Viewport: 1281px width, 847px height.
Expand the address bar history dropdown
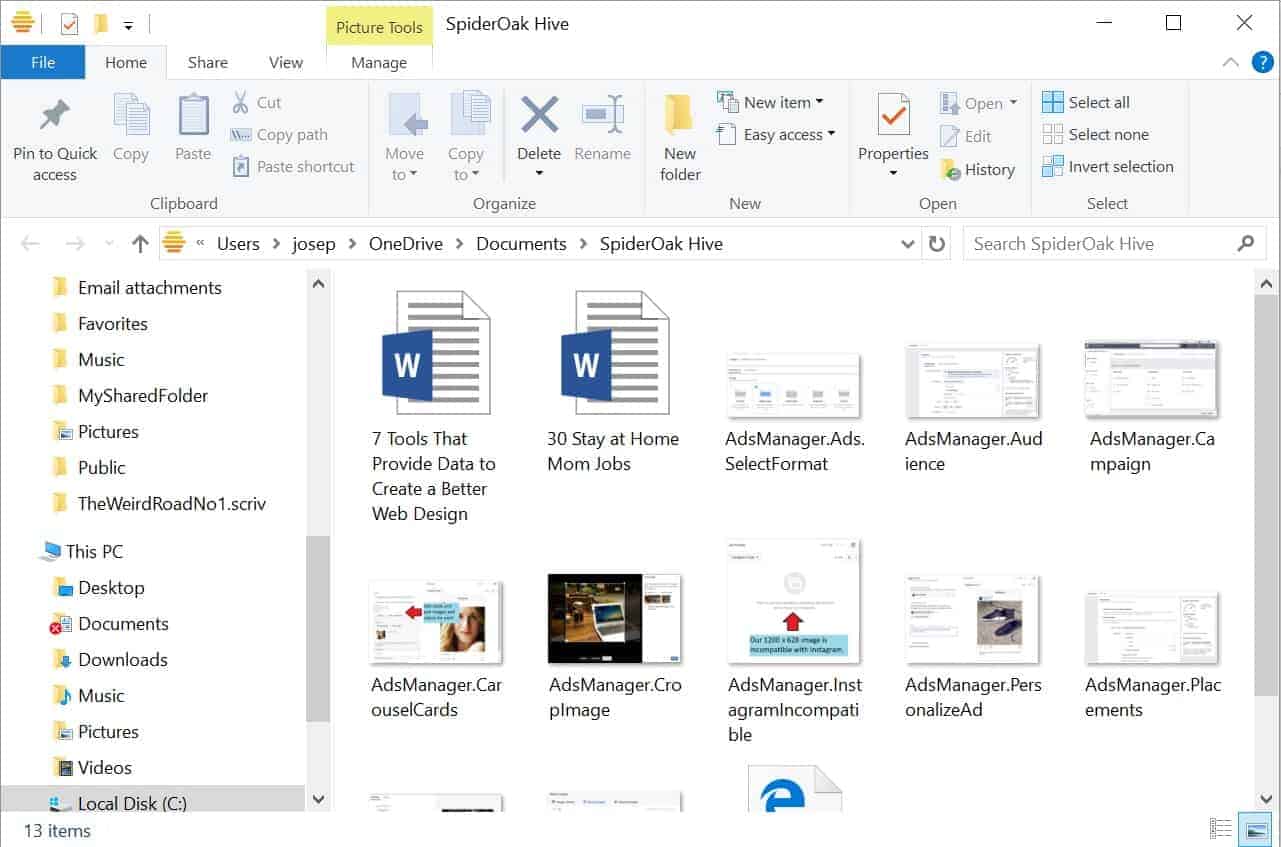(x=908, y=243)
